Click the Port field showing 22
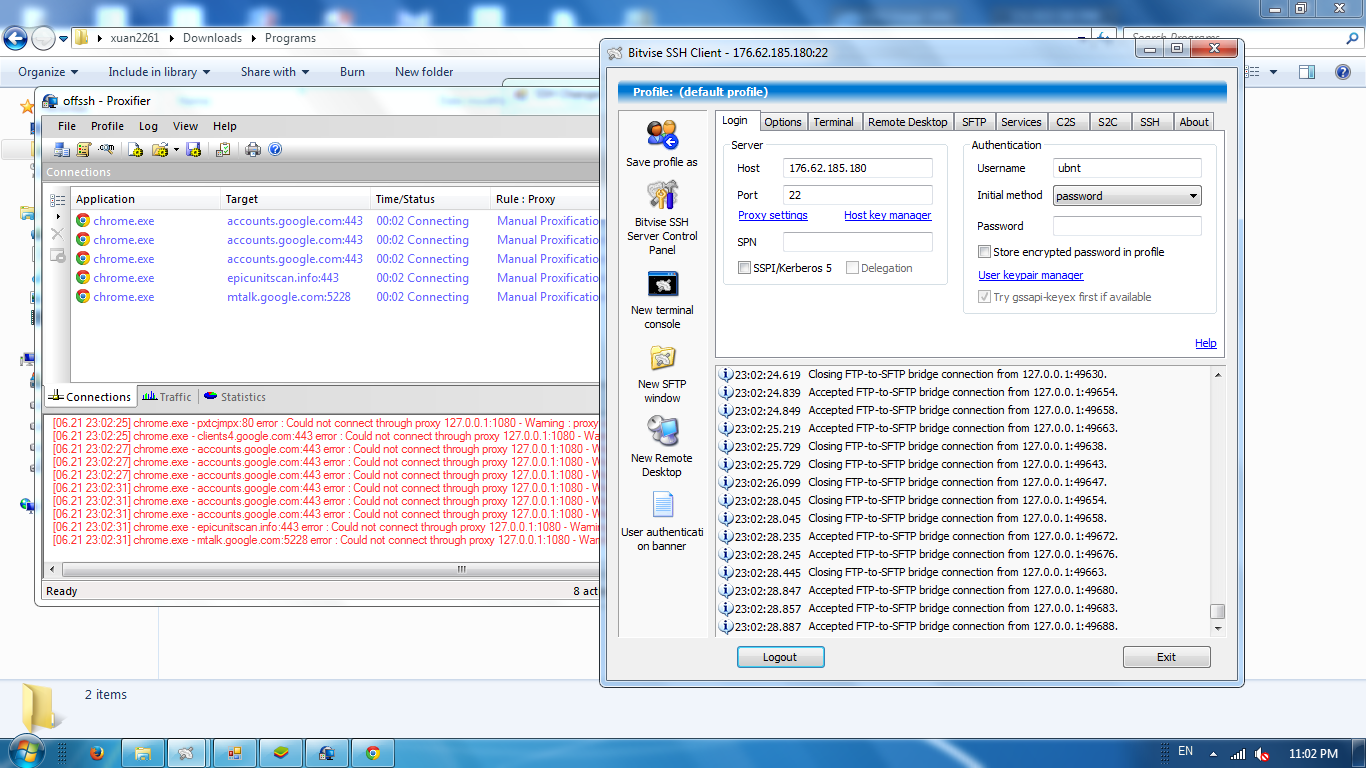This screenshot has width=1366, height=768. click(x=858, y=195)
